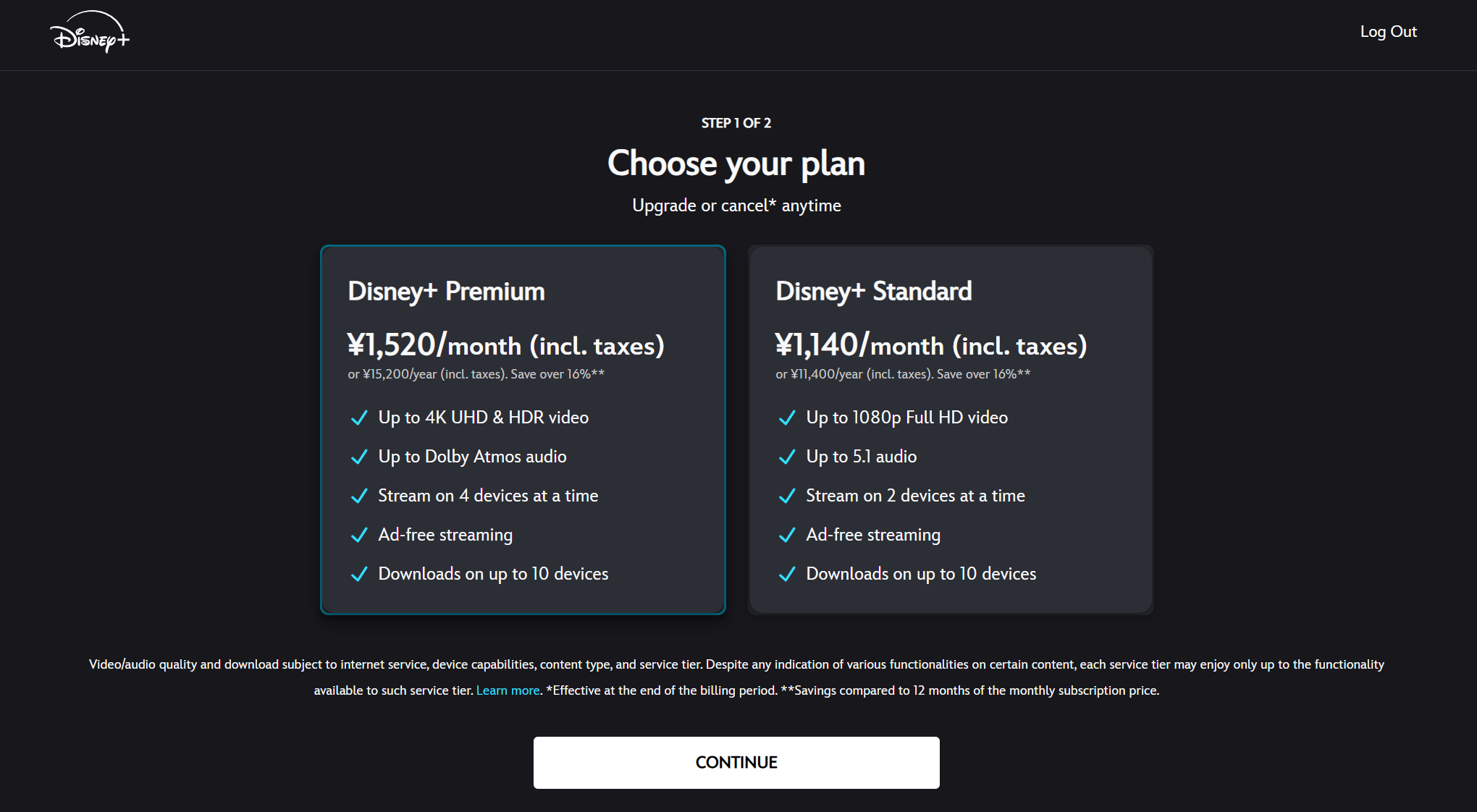
Task: Select the Disney+ Premium plan card
Action: point(523,430)
